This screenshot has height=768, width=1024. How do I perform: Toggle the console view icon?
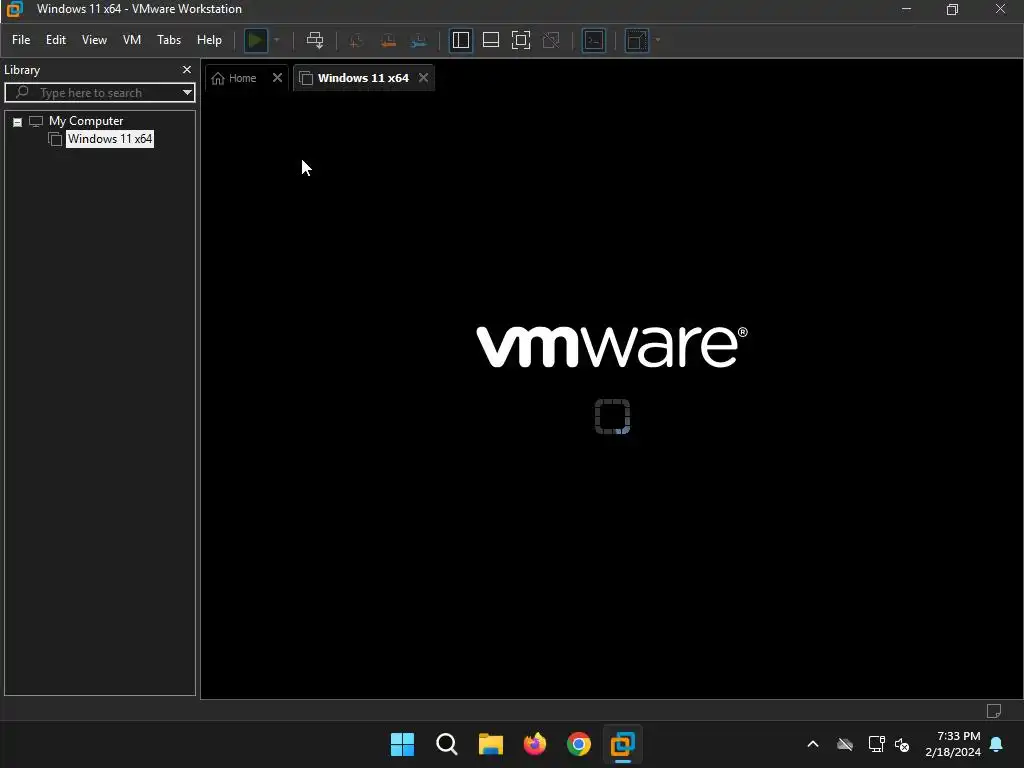coord(594,40)
